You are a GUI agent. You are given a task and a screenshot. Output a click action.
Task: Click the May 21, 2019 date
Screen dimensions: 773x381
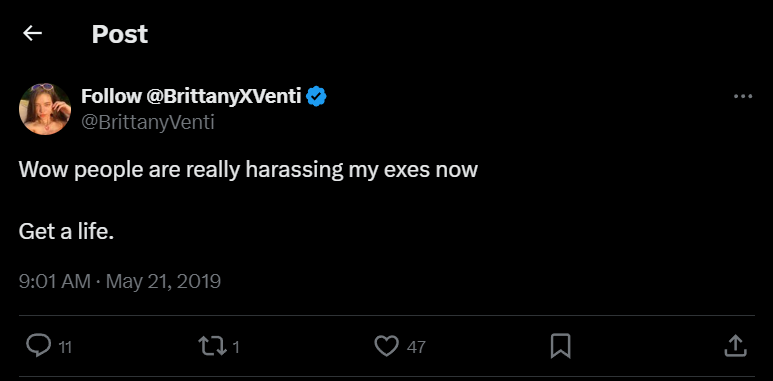[163, 281]
